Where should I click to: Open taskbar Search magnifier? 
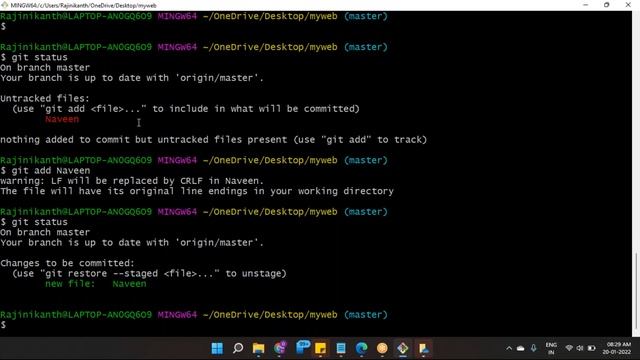pos(238,348)
